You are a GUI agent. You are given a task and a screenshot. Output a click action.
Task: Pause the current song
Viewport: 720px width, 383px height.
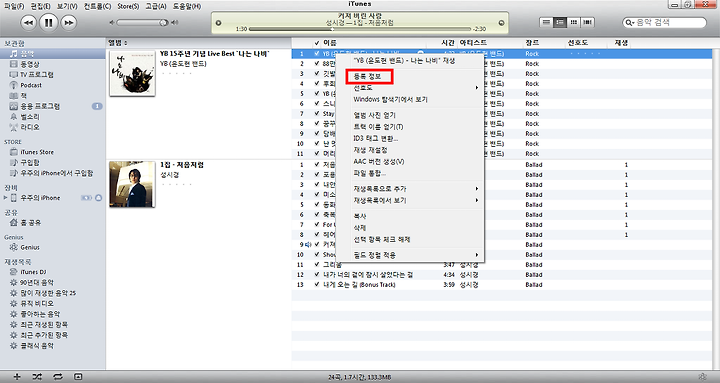coord(48,22)
